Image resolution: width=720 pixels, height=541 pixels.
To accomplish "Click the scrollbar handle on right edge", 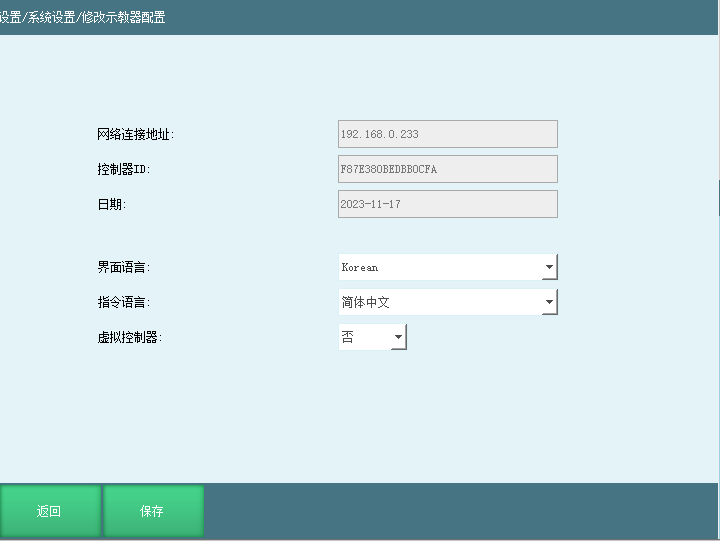I will pos(717,200).
